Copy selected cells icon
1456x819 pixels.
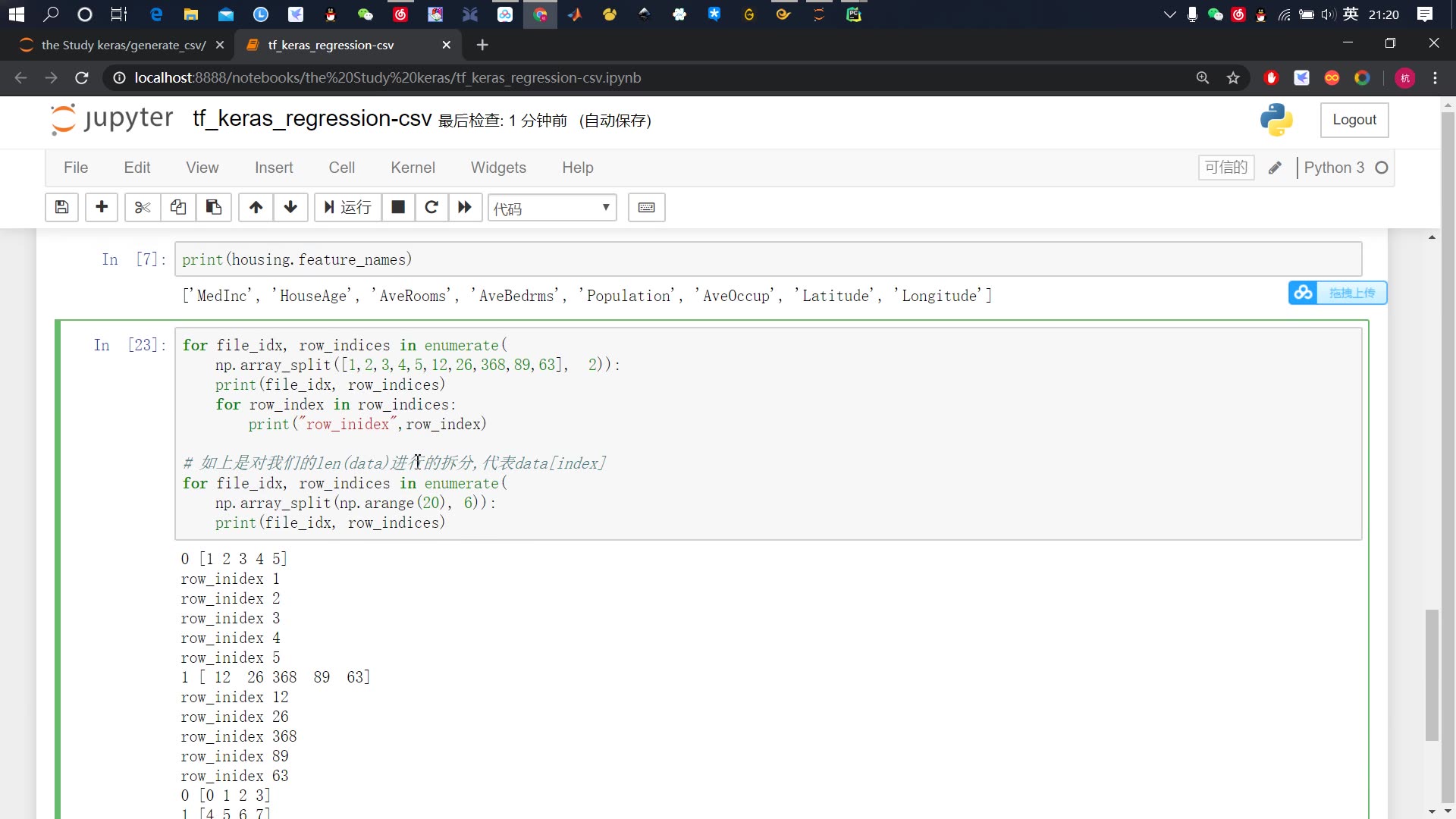[x=178, y=208]
